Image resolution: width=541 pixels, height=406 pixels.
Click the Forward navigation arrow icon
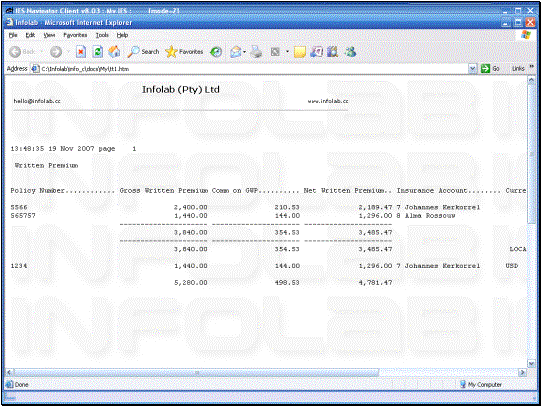(x=56, y=52)
